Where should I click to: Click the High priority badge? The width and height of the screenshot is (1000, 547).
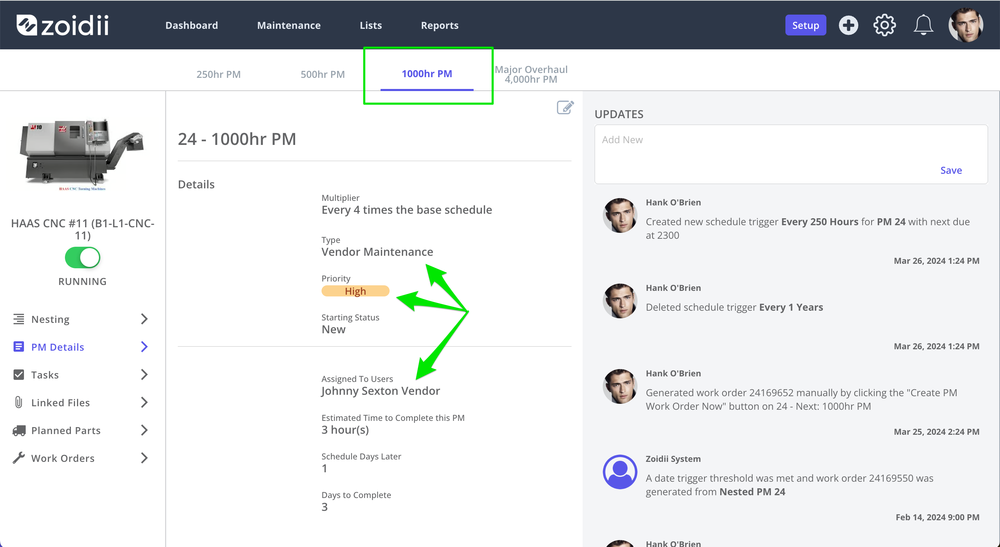pyautogui.click(x=355, y=291)
